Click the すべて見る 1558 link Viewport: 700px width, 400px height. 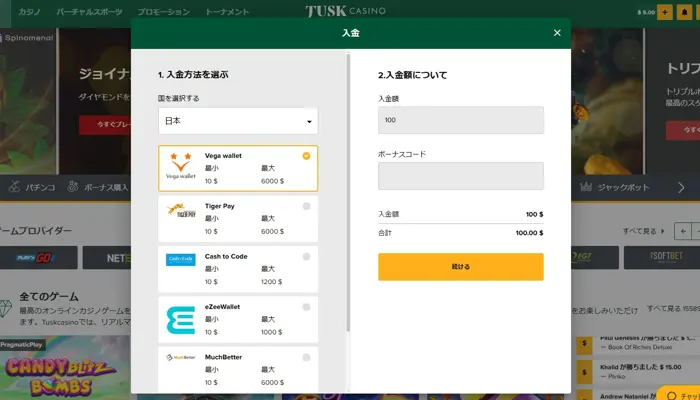(673, 309)
